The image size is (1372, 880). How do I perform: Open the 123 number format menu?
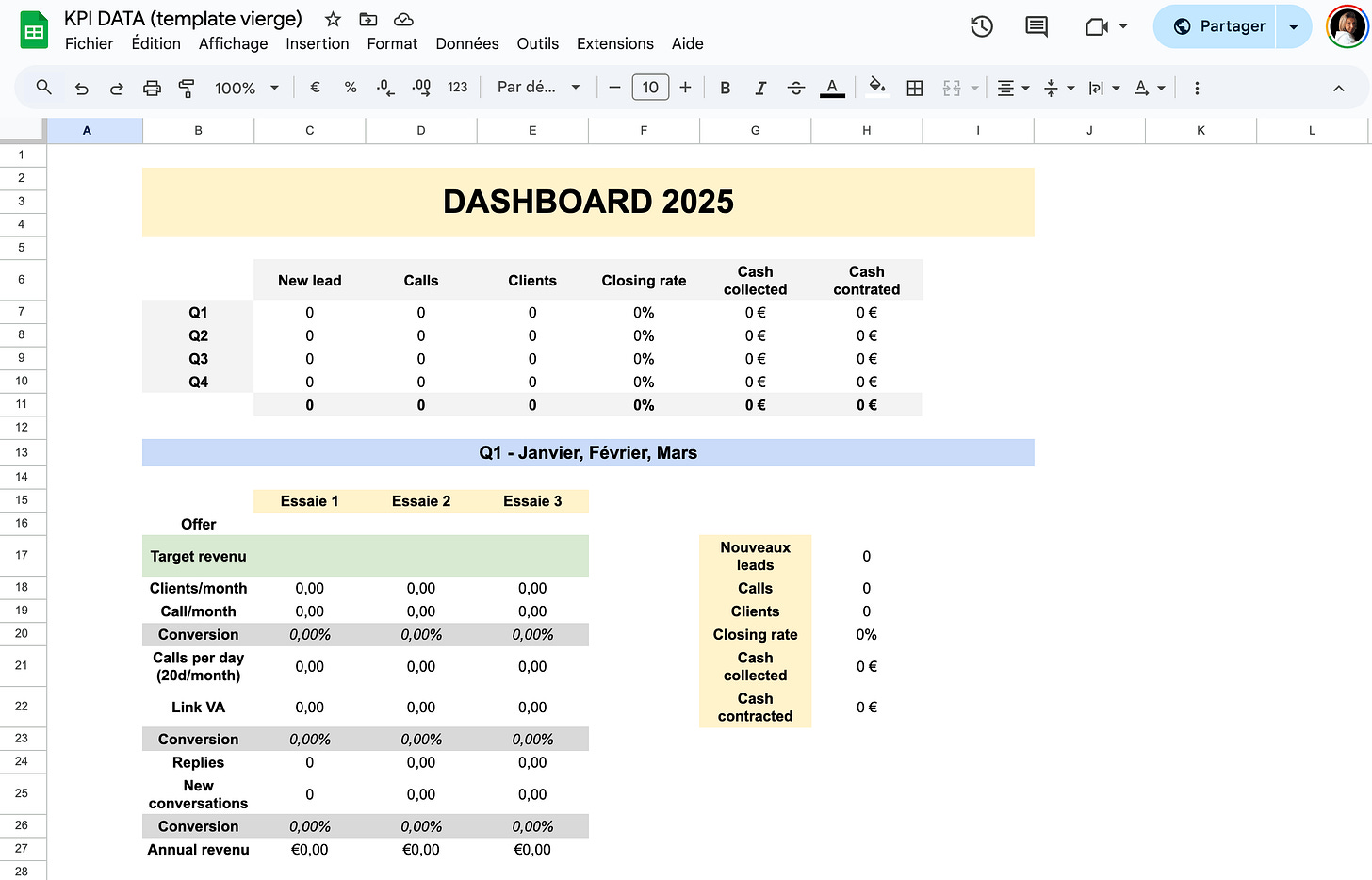(457, 88)
